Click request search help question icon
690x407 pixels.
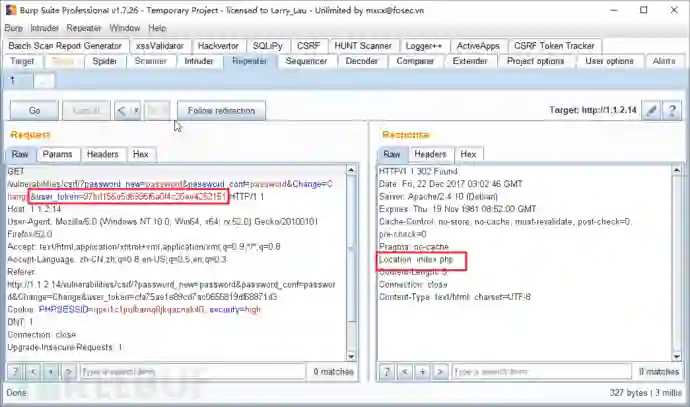point(15,372)
